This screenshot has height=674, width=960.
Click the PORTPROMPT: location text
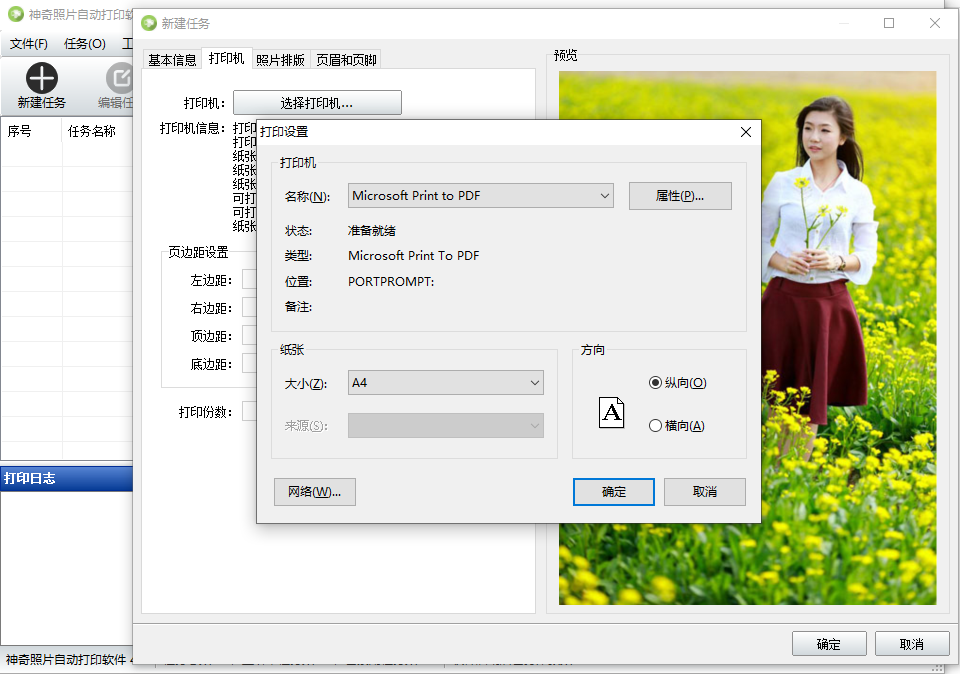click(x=391, y=282)
